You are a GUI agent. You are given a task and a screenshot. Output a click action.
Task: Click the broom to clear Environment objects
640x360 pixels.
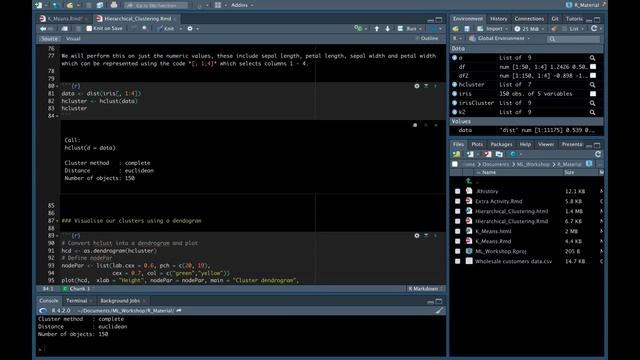pos(554,29)
